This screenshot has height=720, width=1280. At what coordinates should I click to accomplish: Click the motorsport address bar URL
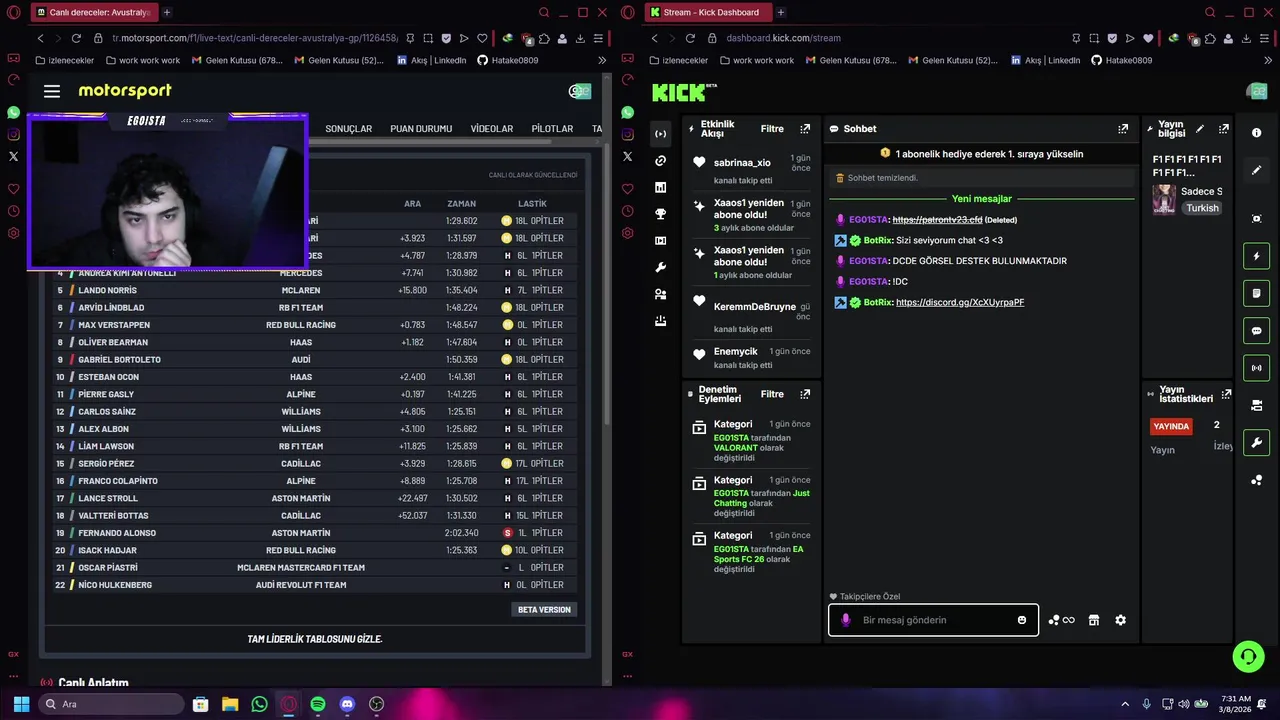255,38
